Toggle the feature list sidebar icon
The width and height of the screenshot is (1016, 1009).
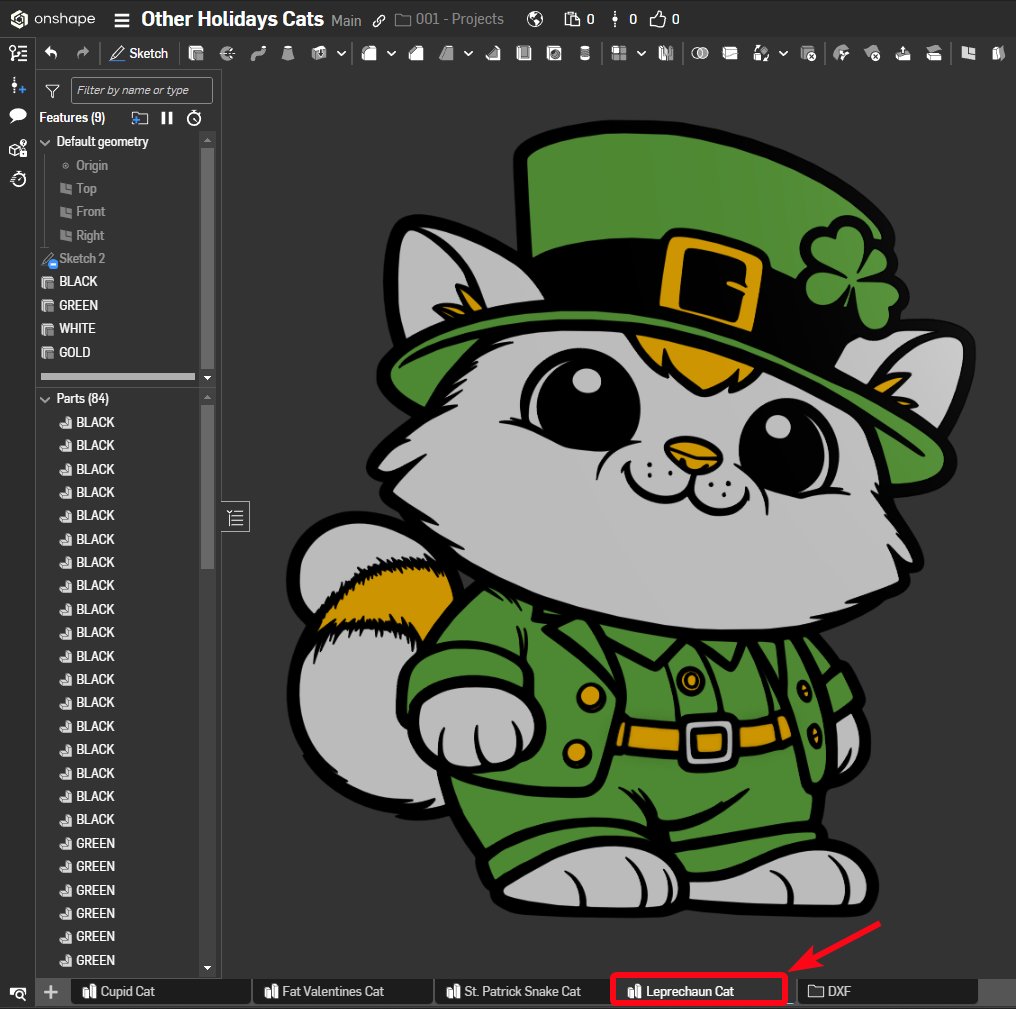(x=17, y=53)
